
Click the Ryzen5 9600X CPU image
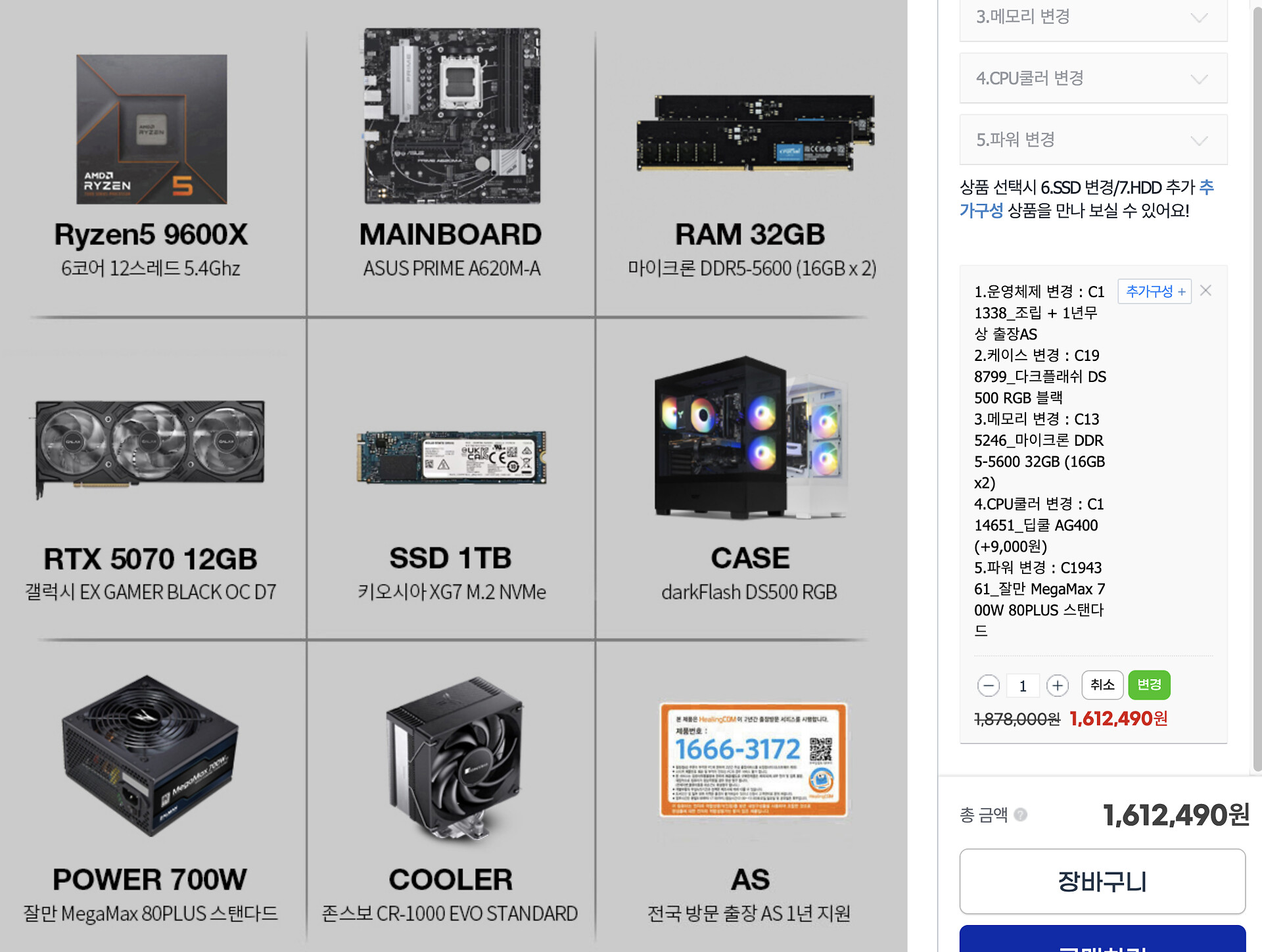tap(152, 129)
